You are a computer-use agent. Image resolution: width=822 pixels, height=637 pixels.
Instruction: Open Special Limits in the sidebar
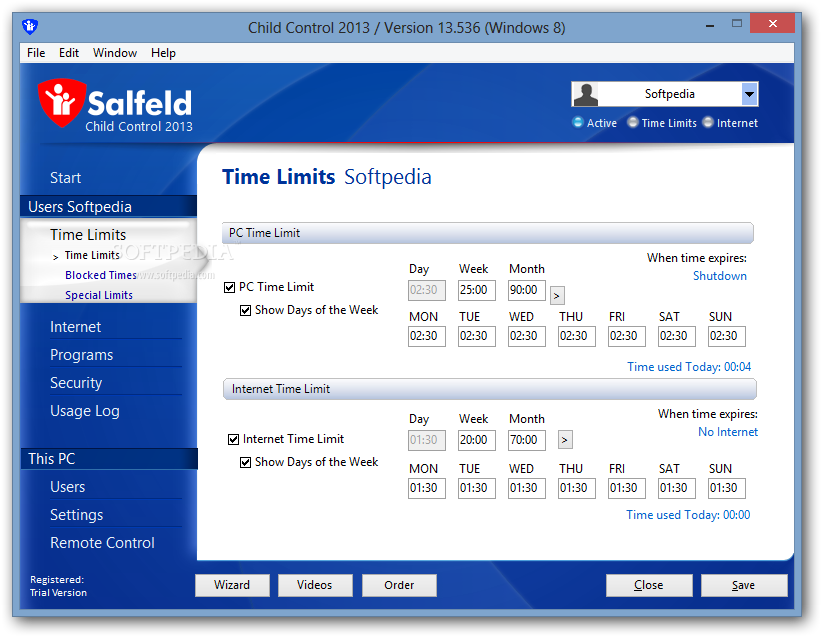tap(99, 295)
